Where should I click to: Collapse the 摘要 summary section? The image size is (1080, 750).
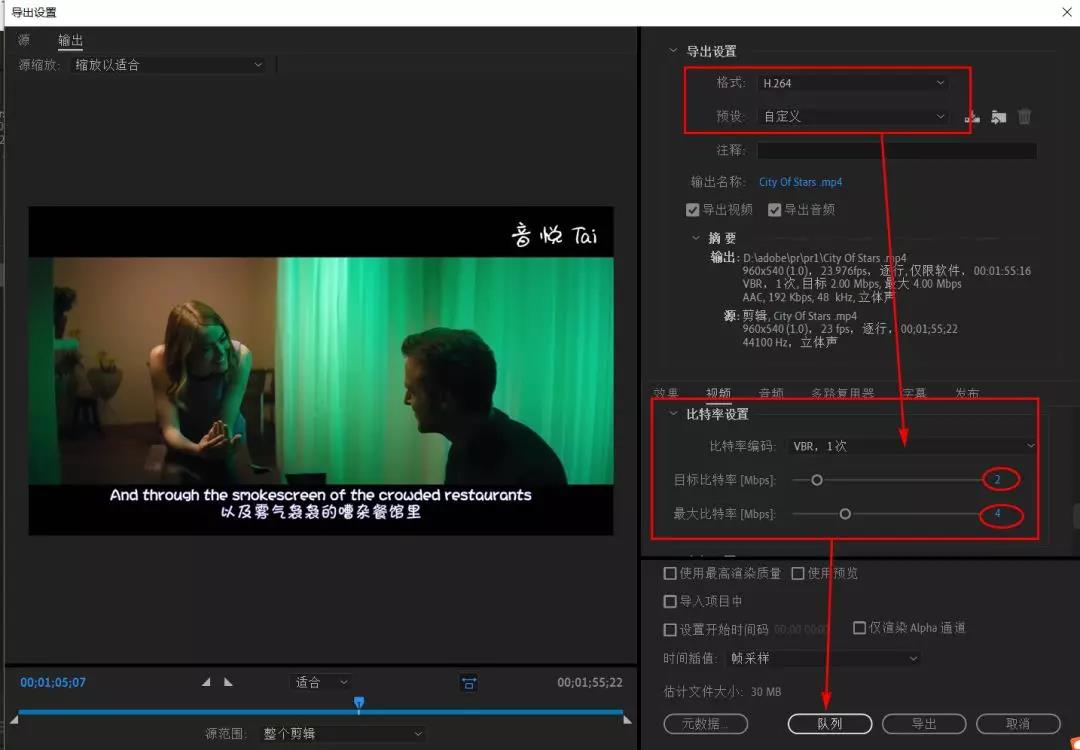click(x=696, y=238)
